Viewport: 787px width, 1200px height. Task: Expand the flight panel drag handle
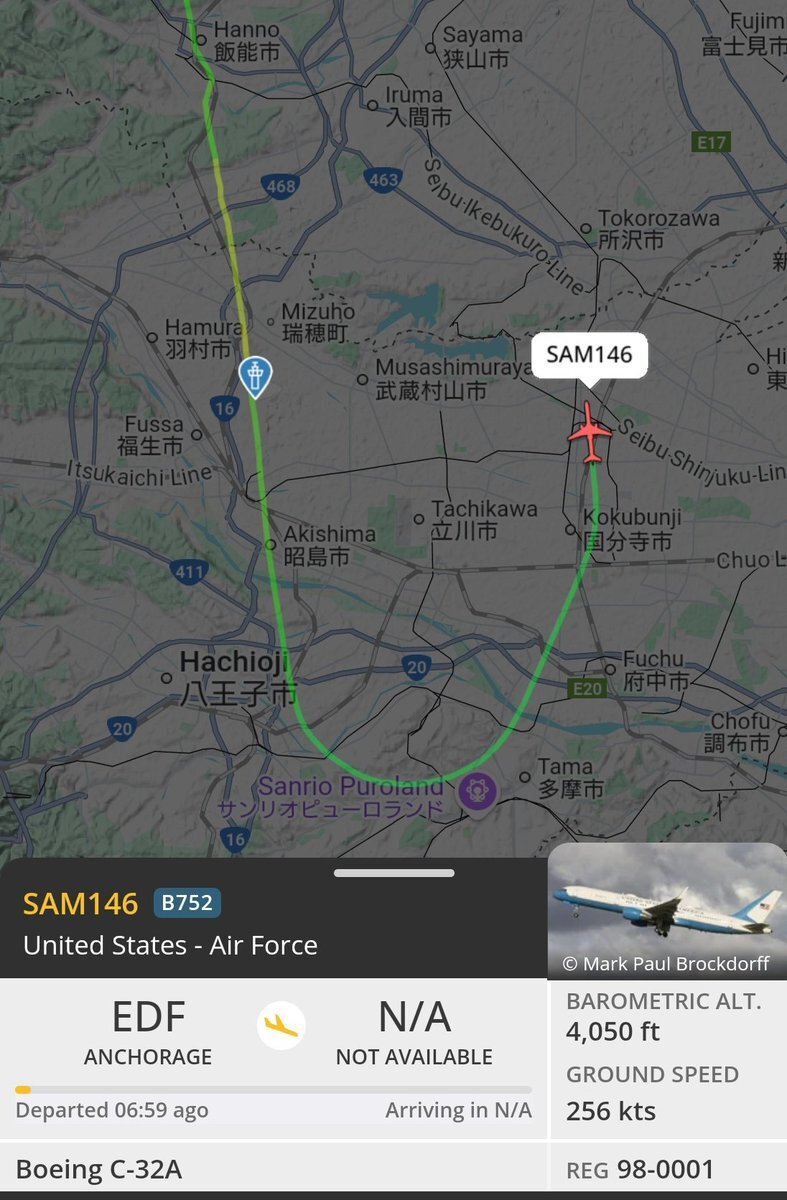tap(394, 873)
